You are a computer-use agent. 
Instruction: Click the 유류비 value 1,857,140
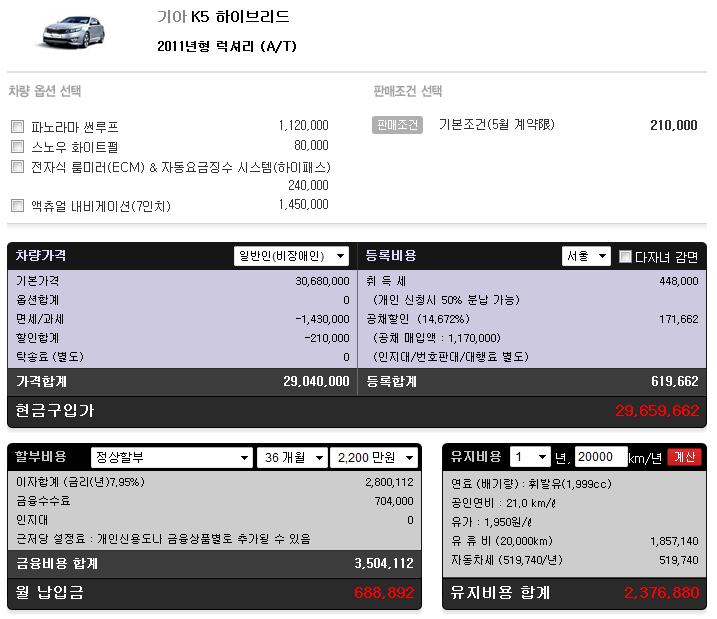pos(674,541)
